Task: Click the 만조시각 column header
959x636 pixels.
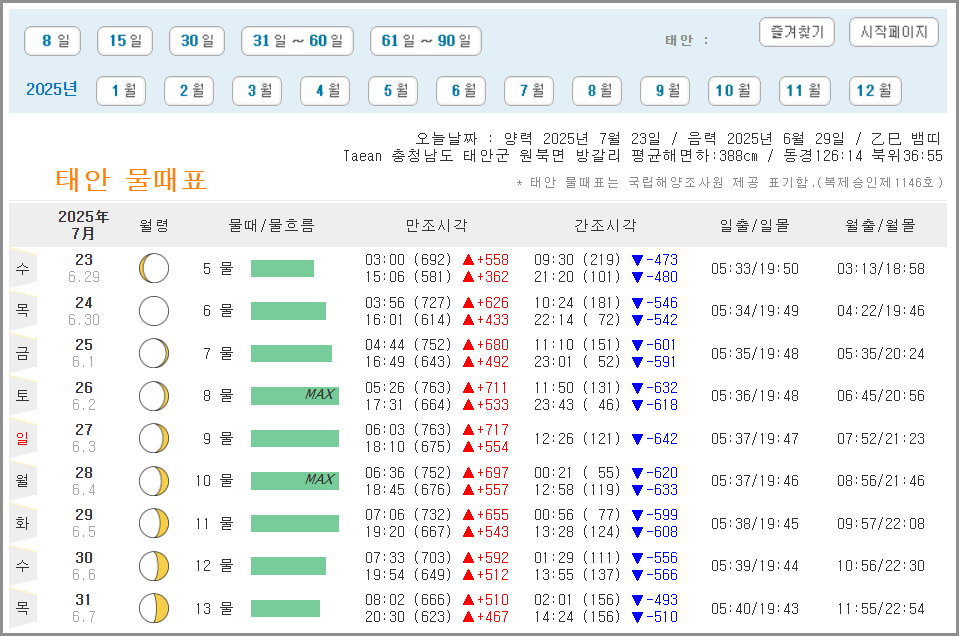Action: (436, 226)
